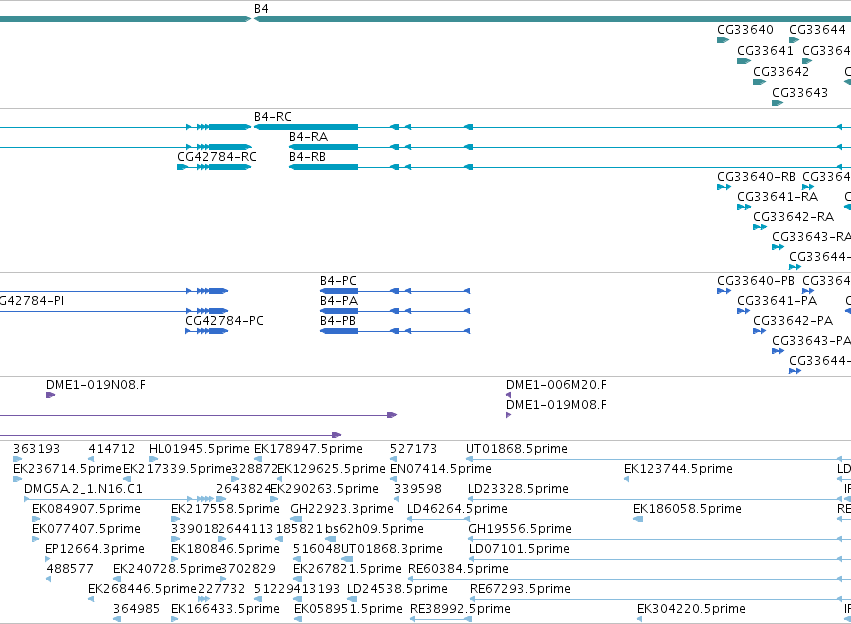Click the DMG5A.2_1.N16.C1 label
This screenshot has width=851, height=624.
(x=84, y=490)
